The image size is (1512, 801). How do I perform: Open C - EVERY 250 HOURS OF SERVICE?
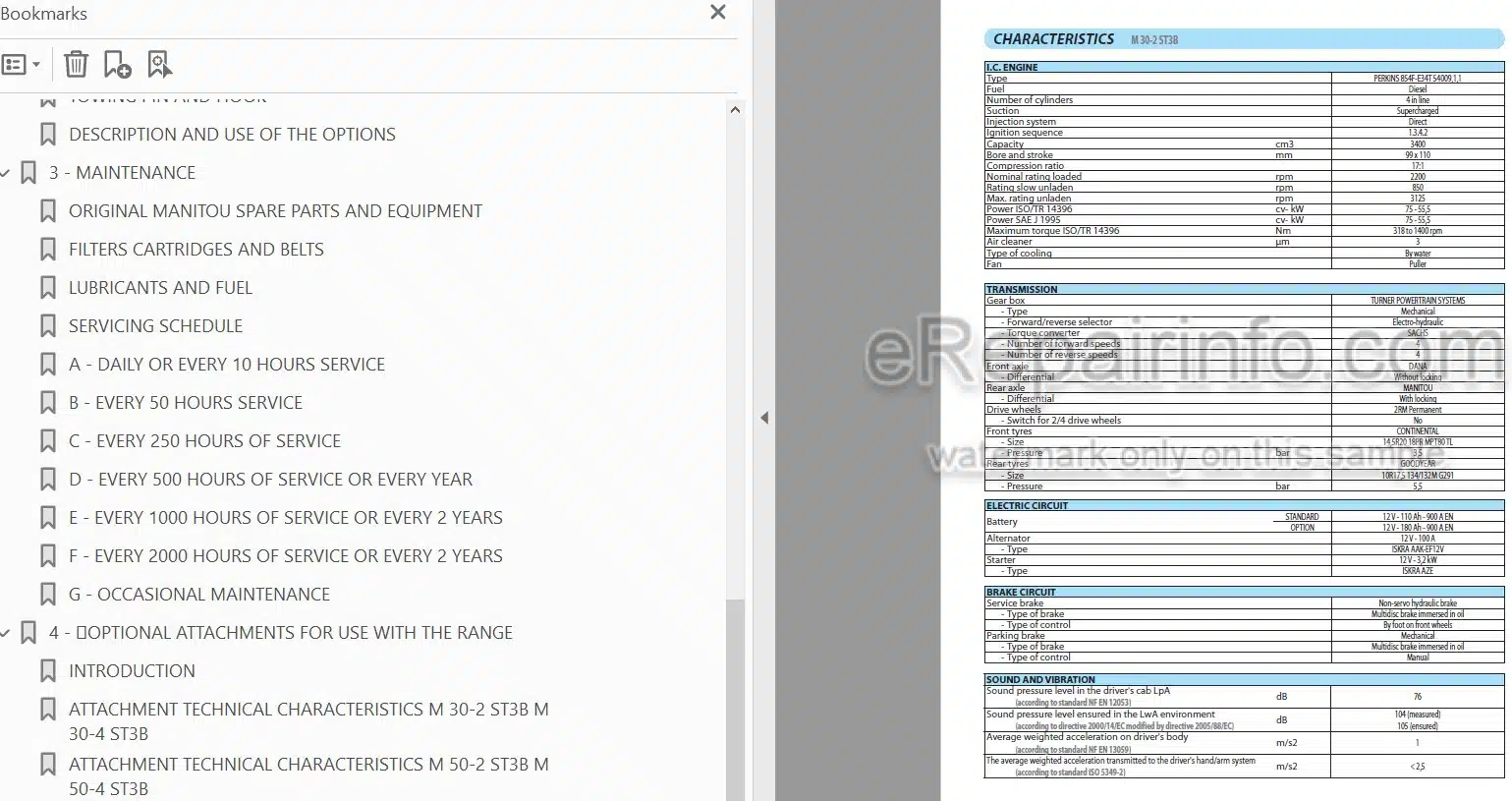204,441
